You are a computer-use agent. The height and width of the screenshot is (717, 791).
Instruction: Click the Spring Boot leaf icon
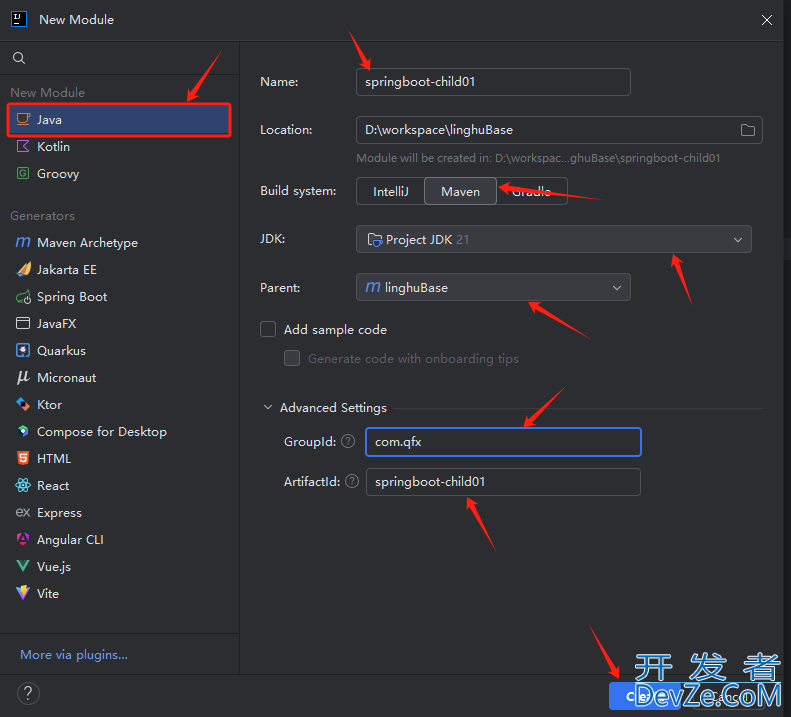[23, 297]
